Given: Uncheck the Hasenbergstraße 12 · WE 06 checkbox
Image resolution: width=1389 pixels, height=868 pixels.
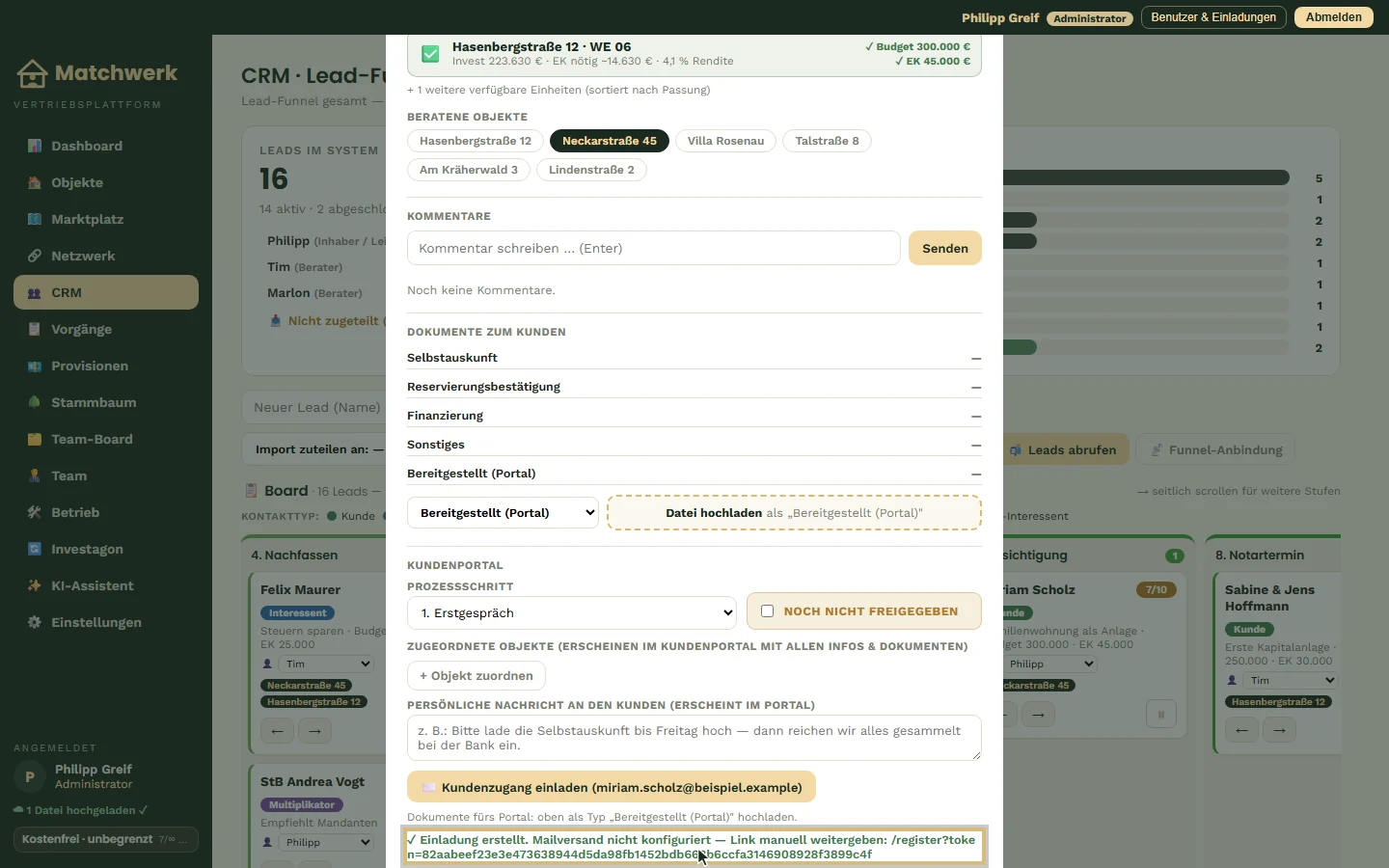Looking at the screenshot, I should click(430, 54).
